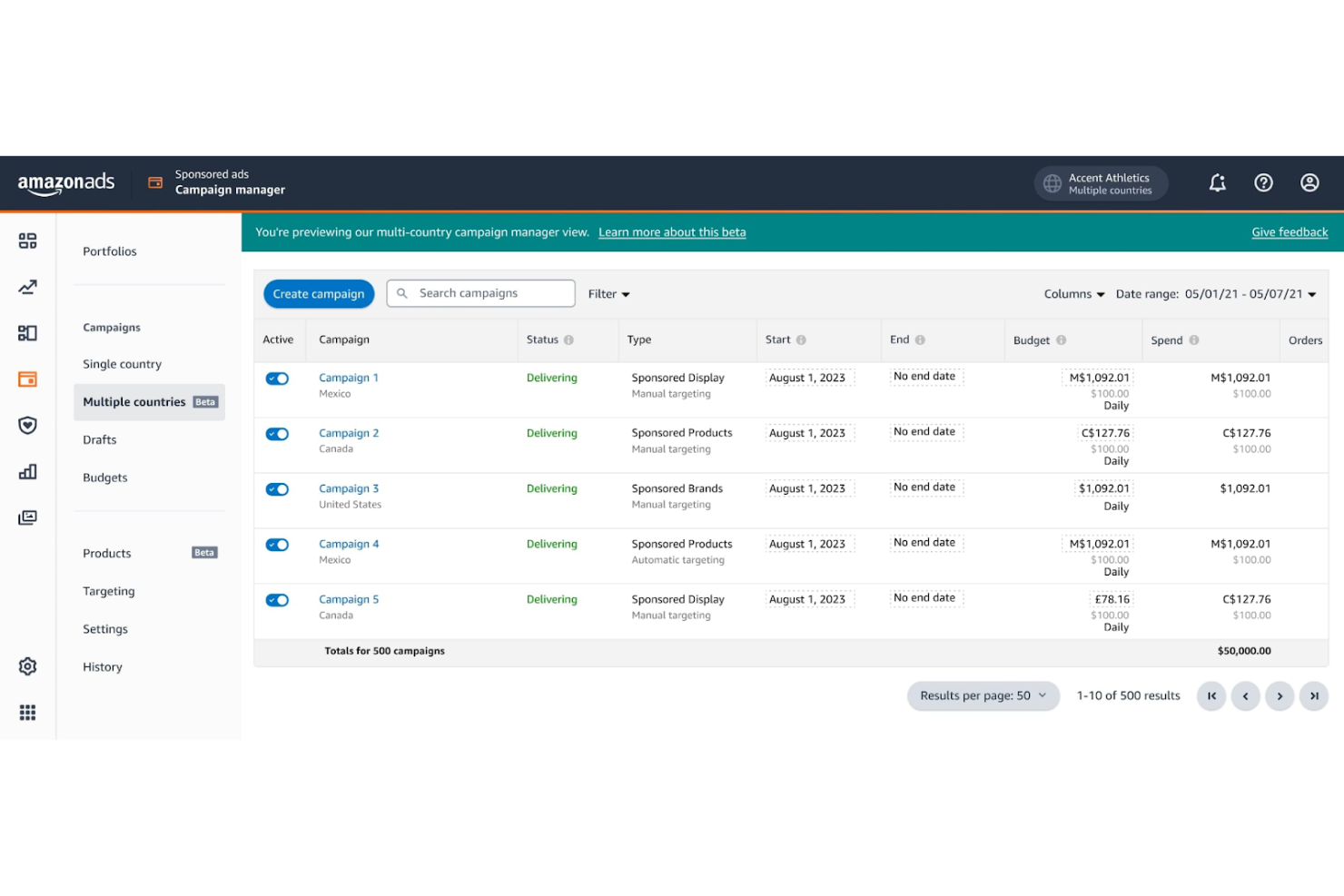1344x896 pixels.
Task: Change the Results per page dropdown
Action: [x=983, y=696]
